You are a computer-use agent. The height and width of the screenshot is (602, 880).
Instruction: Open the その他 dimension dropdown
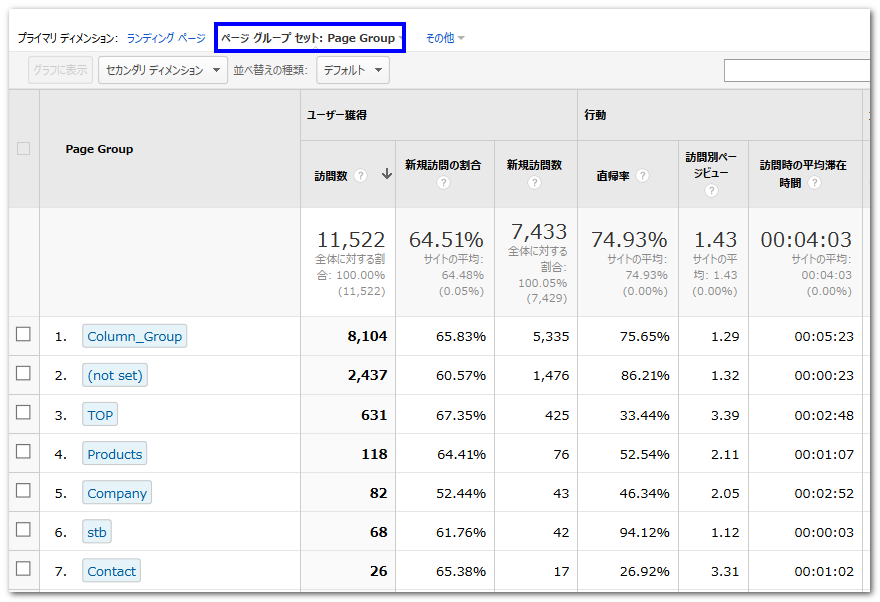click(x=445, y=38)
